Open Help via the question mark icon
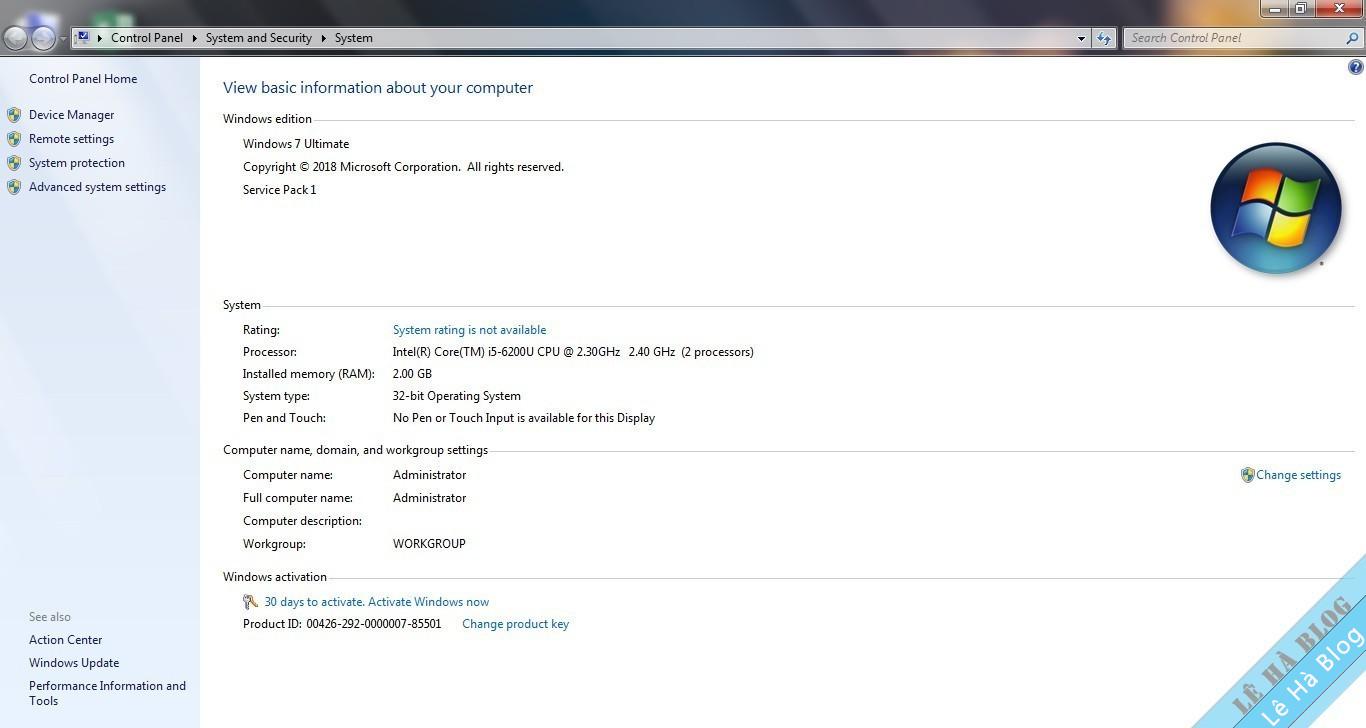This screenshot has width=1366, height=728. (1356, 67)
